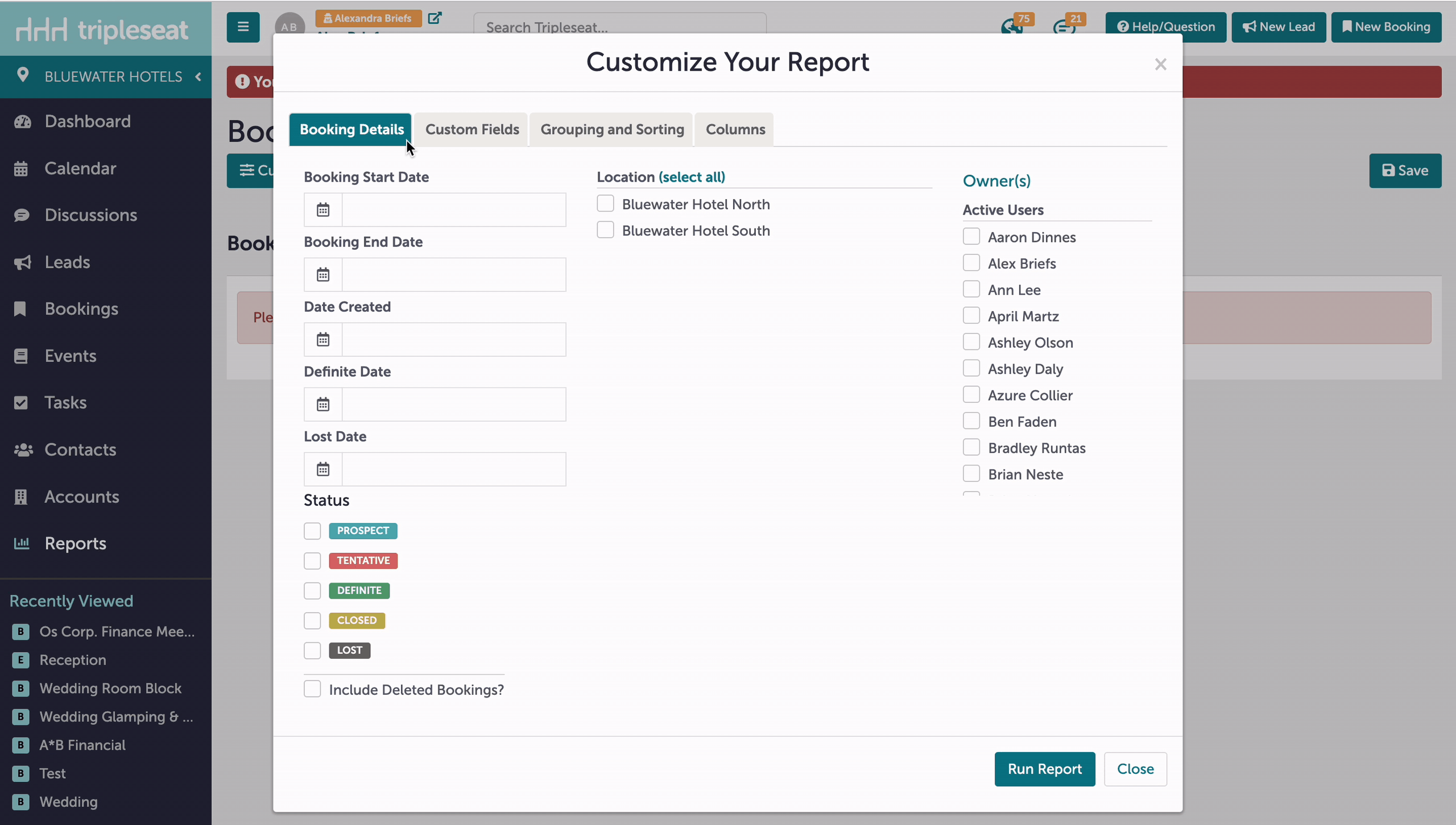Click the select all locations link

pos(692,177)
